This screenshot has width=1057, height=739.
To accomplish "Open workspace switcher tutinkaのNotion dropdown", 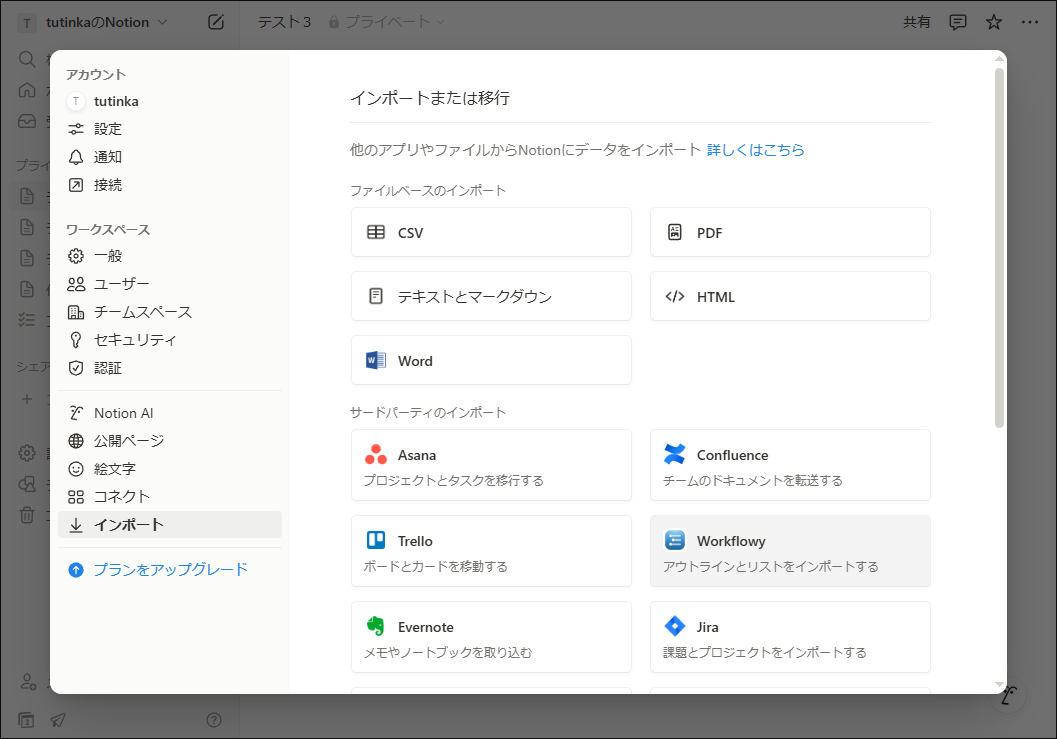I will pyautogui.click(x=93, y=22).
